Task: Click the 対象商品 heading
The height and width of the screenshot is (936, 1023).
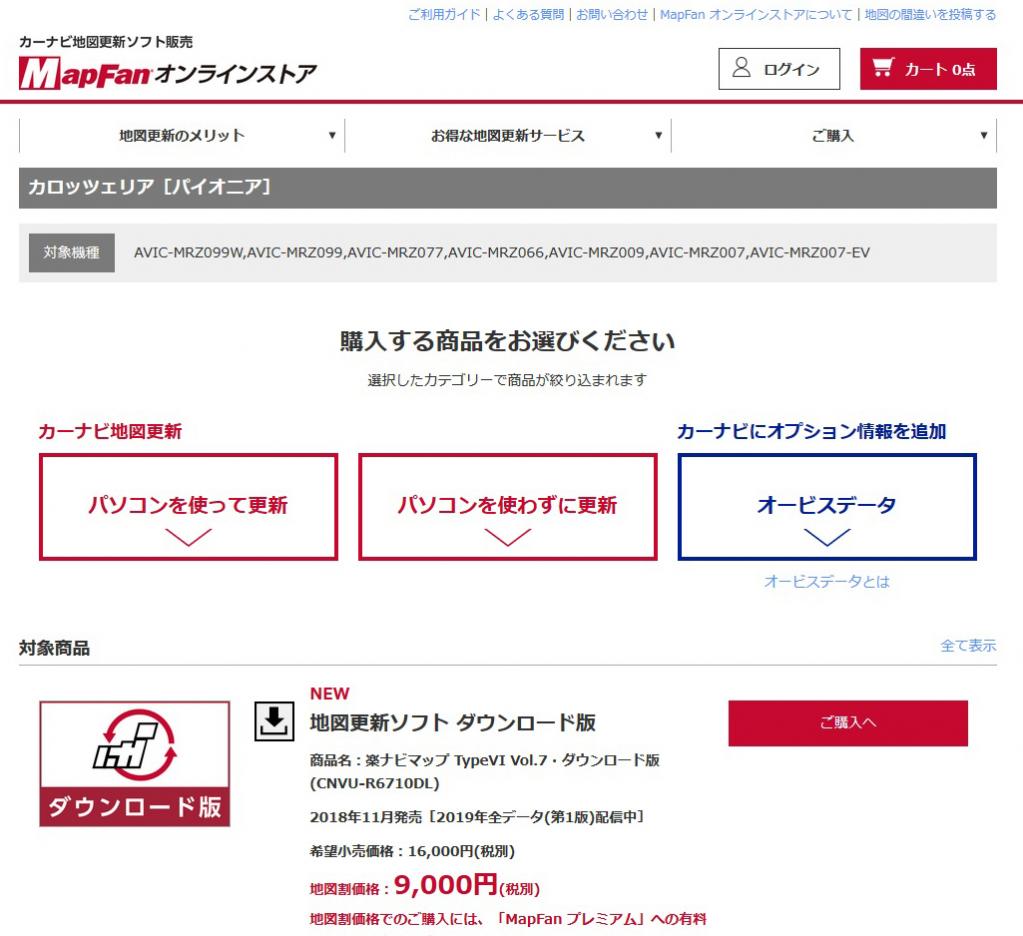Action: point(54,648)
